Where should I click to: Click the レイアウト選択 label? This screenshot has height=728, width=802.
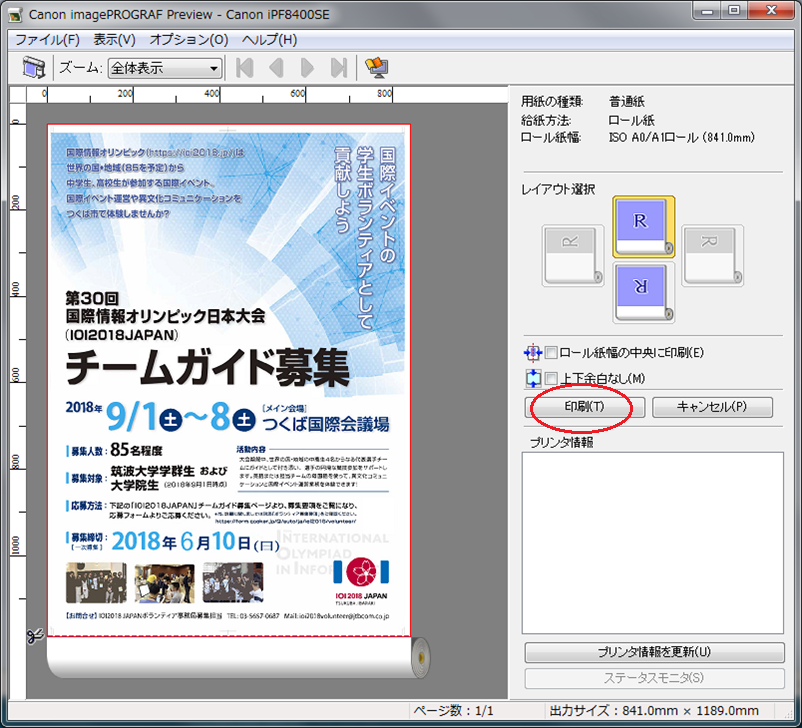tap(558, 189)
